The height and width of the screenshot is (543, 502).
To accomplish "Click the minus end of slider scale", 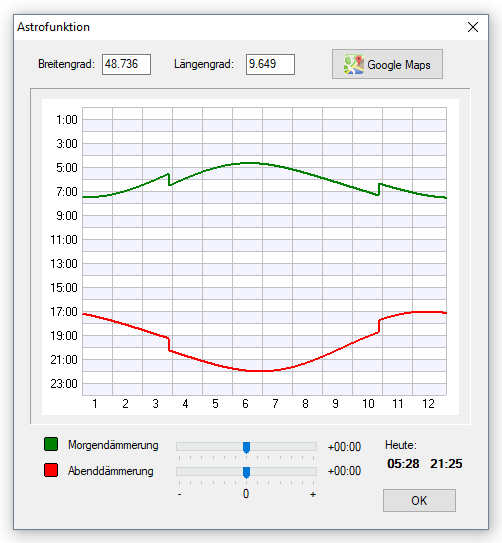I will 179,495.
